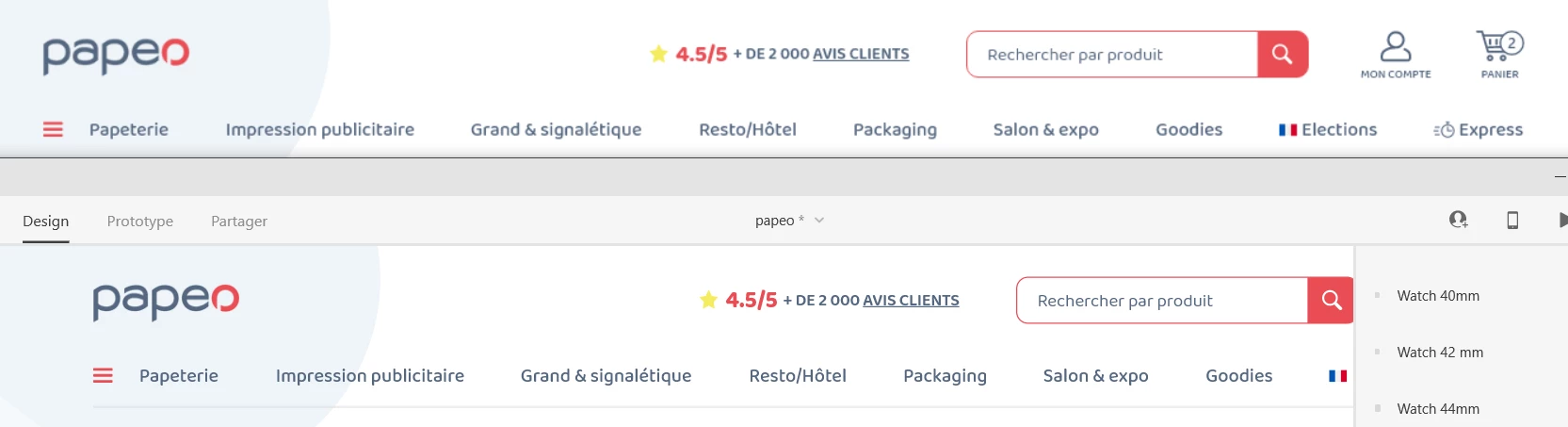Click the red search button on the design canvas
Image resolution: width=1568 pixels, height=427 pixels.
pos(1331,301)
